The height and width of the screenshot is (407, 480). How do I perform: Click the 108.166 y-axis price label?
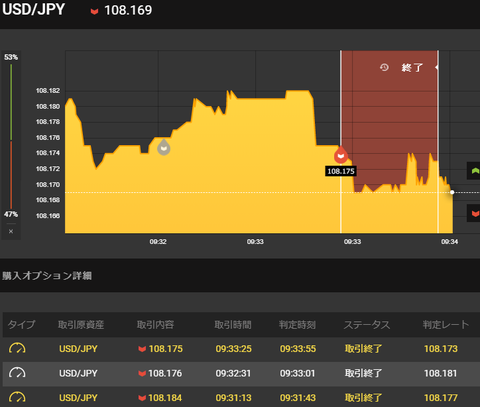tap(48, 216)
